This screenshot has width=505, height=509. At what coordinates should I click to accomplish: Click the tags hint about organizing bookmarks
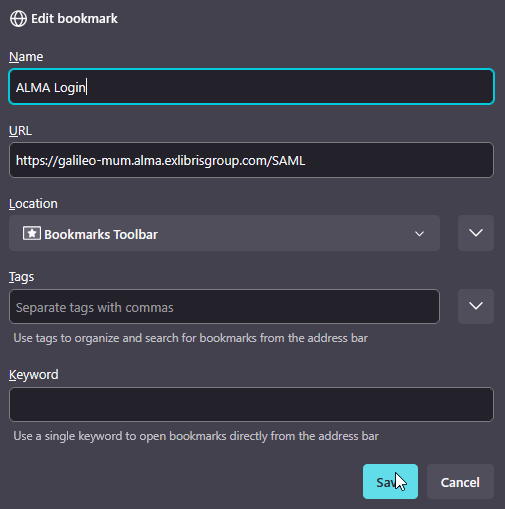pos(191,338)
